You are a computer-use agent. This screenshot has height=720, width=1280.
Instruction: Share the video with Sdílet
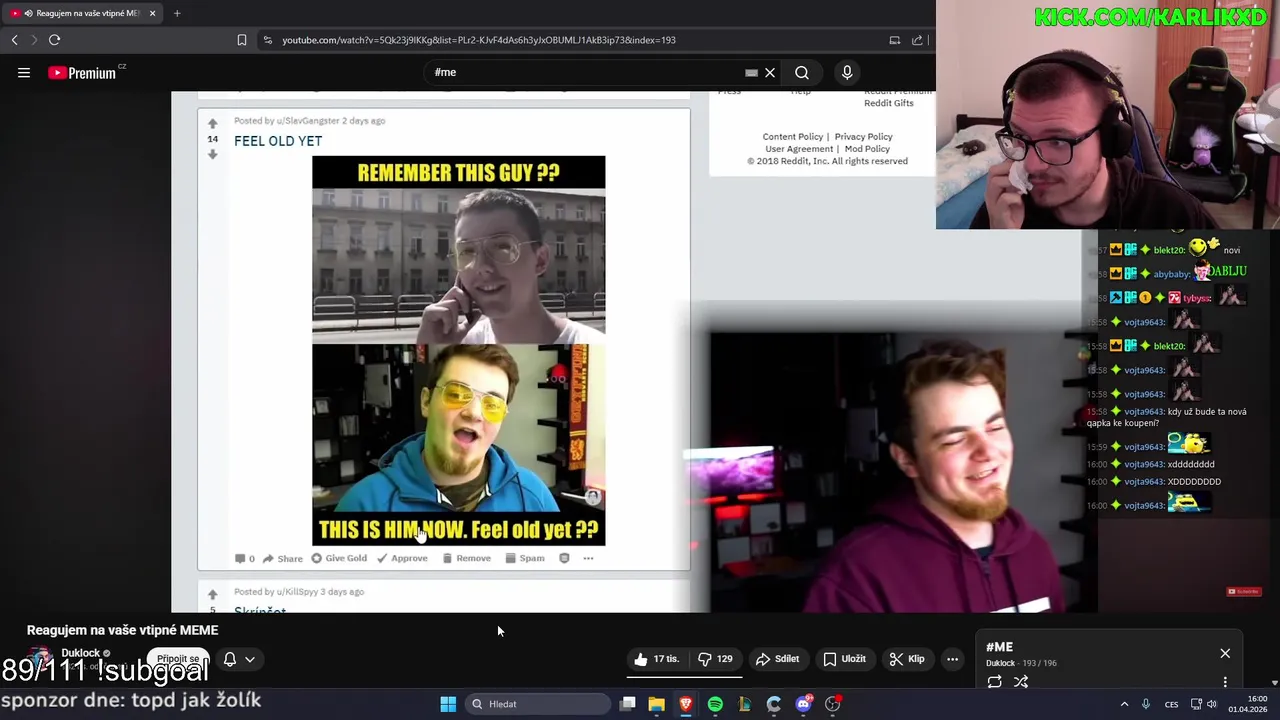click(777, 659)
